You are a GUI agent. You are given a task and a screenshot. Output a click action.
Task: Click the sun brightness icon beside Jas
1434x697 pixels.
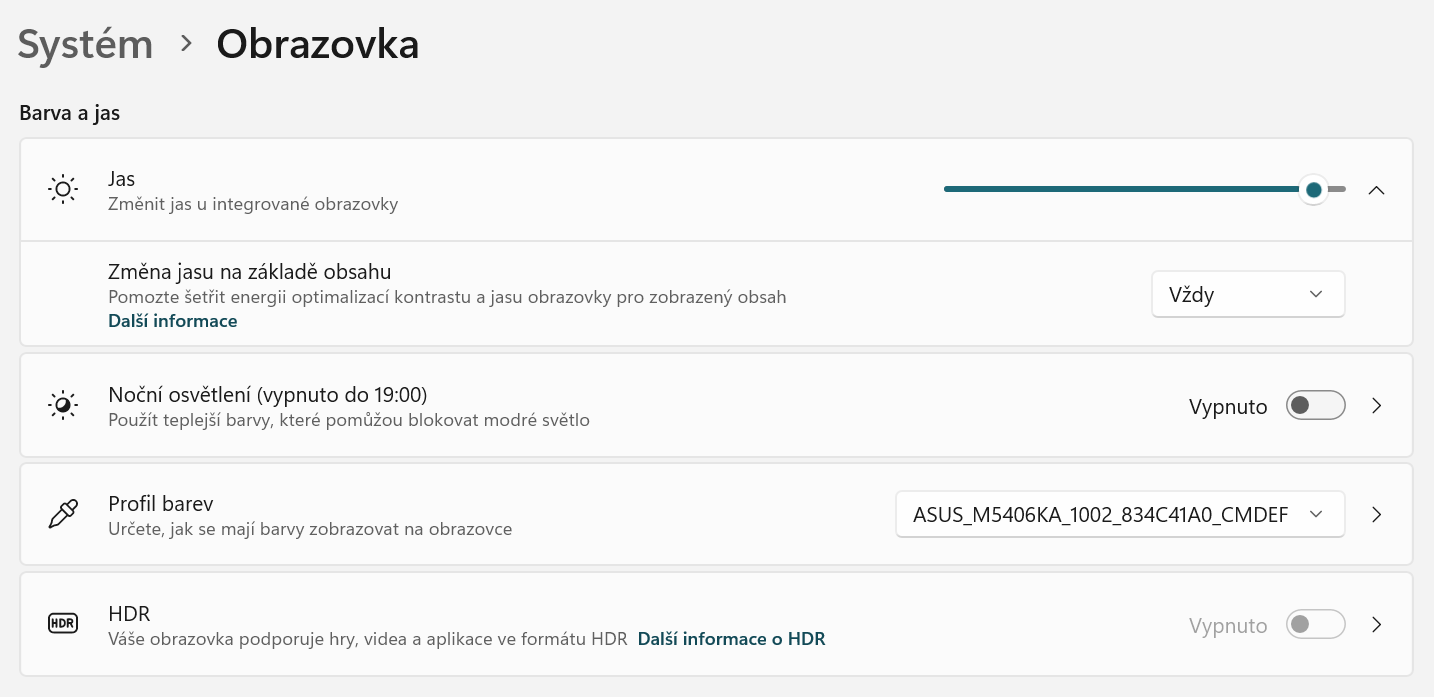pos(63,190)
